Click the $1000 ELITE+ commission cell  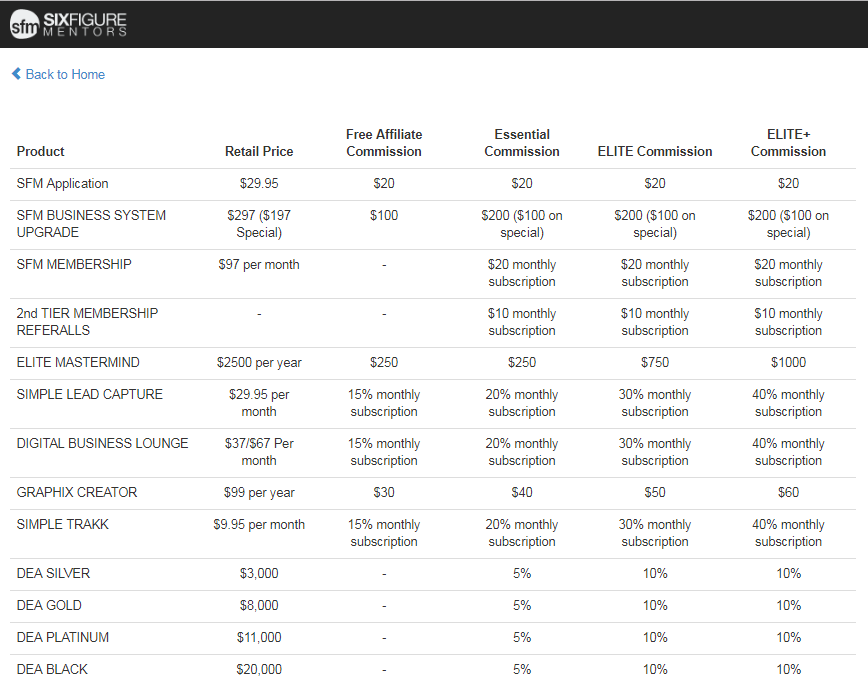788,362
